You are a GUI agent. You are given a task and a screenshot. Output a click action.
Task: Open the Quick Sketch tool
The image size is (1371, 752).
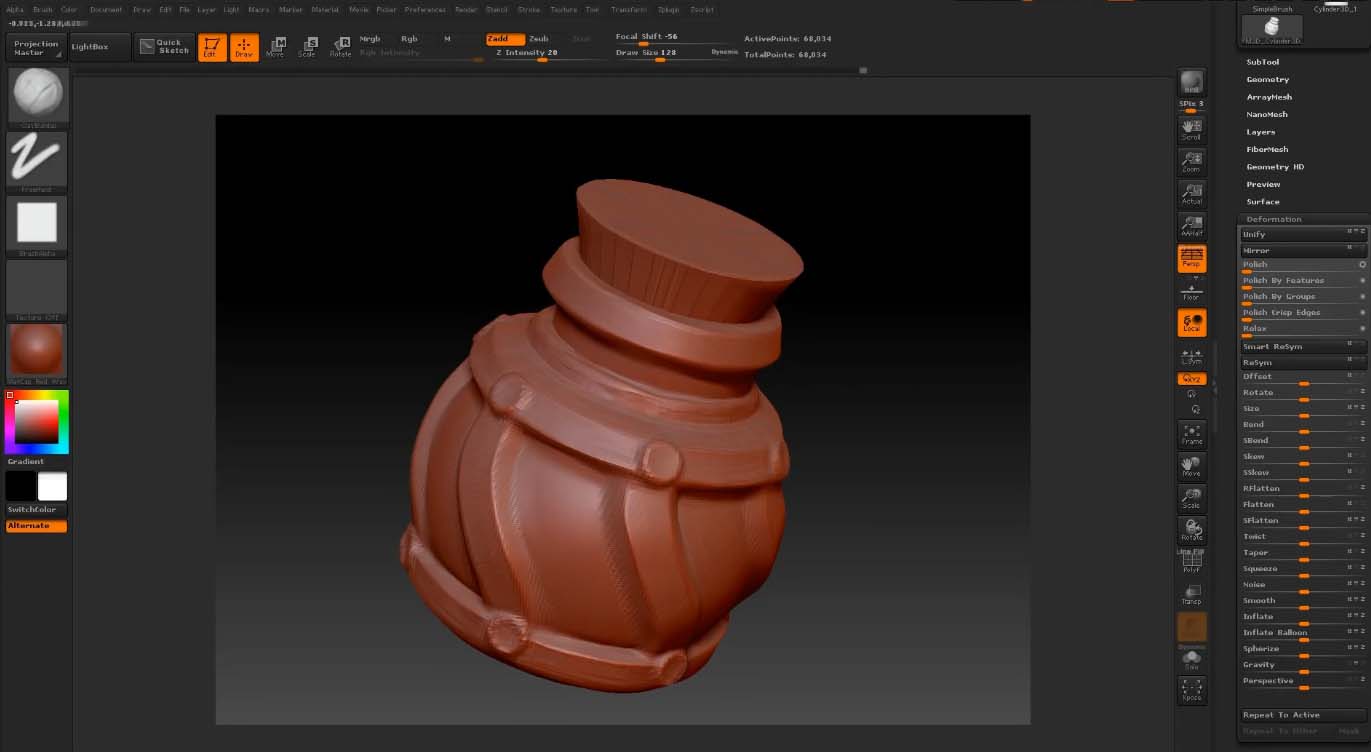point(163,47)
